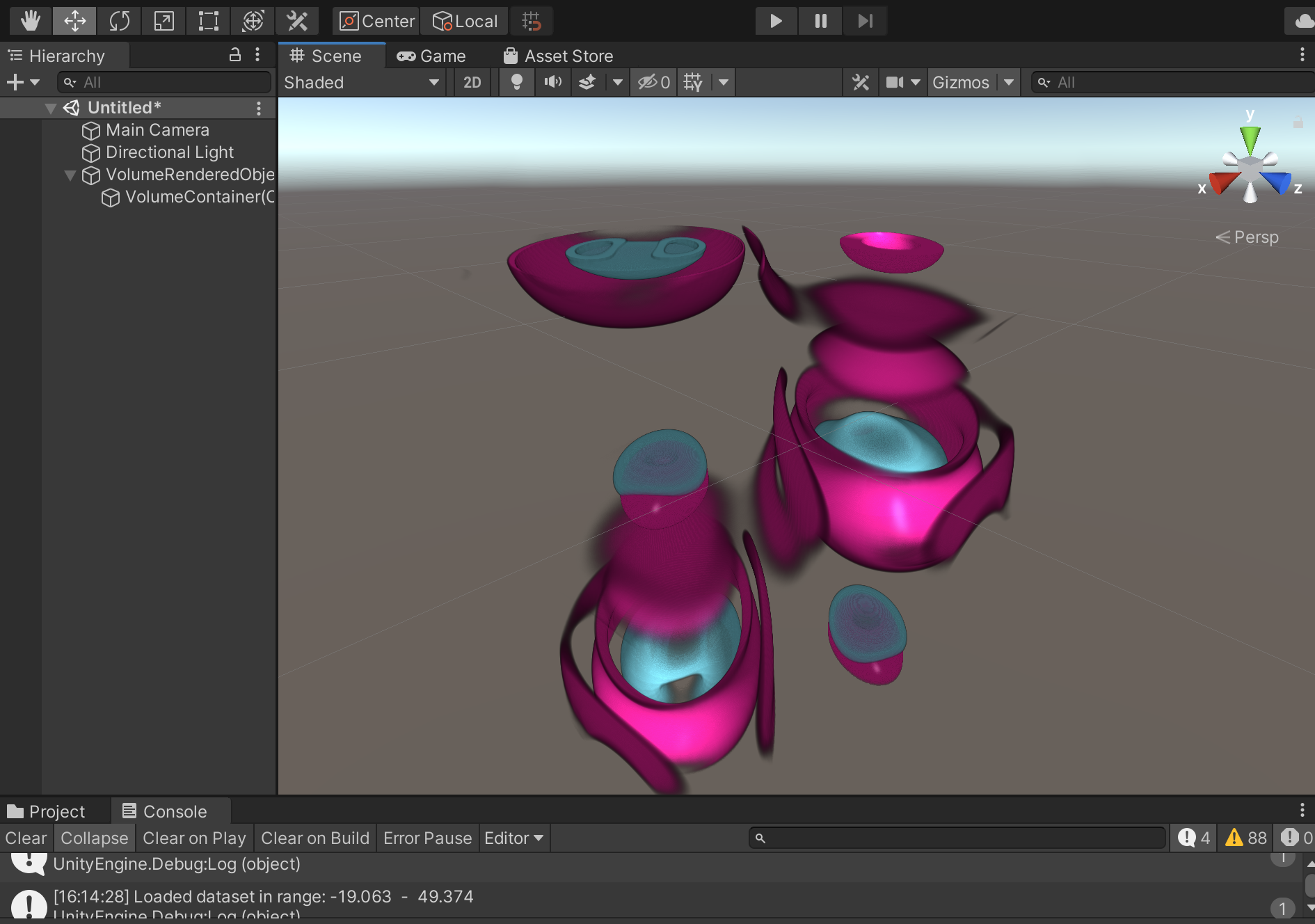The width and height of the screenshot is (1315, 924).
Task: Click the Hierarchy search field
Action: coord(164,82)
